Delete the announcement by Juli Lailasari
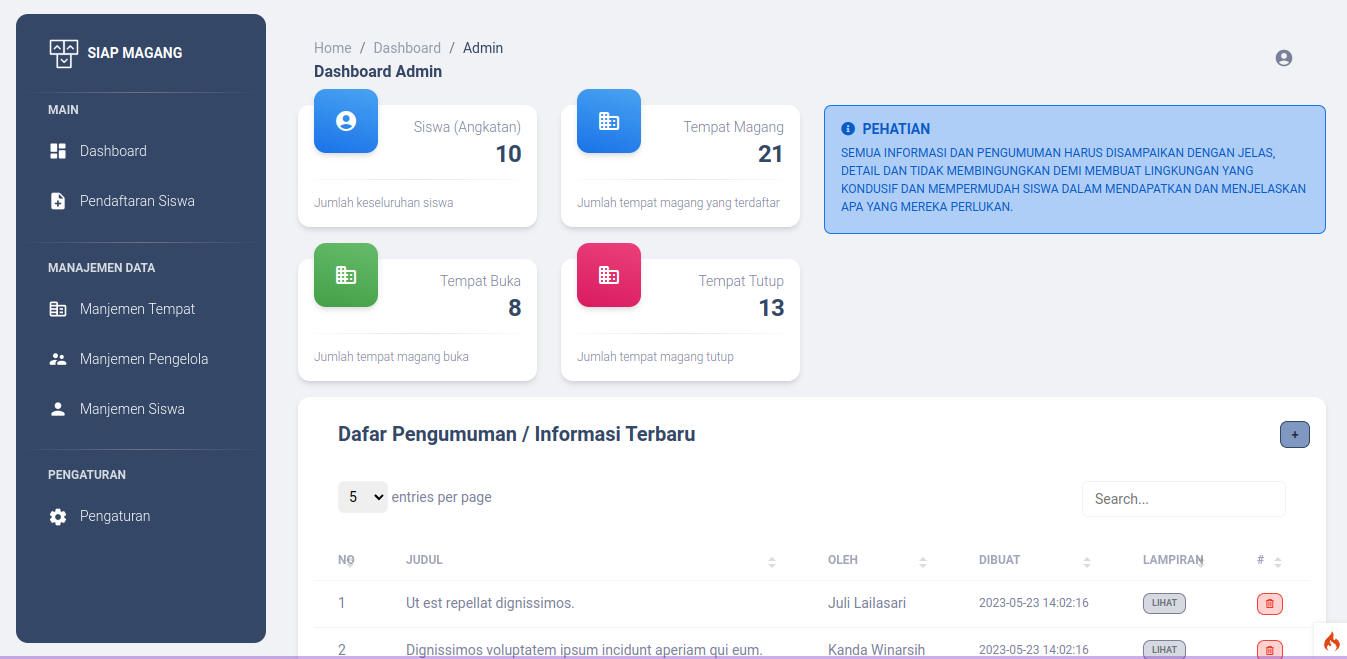Image resolution: width=1347 pixels, height=659 pixels. click(x=1269, y=604)
